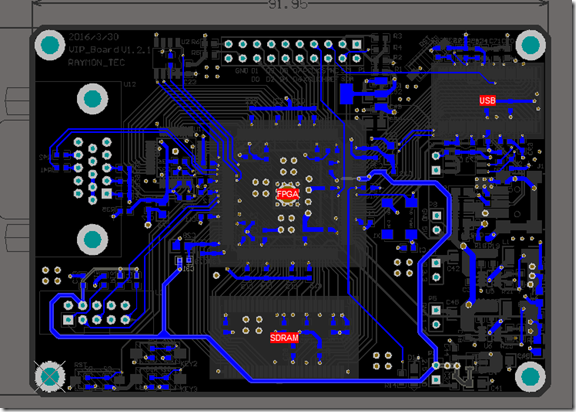Click the GND label under the pin header
This screenshot has height=412, width=576.
(241, 71)
